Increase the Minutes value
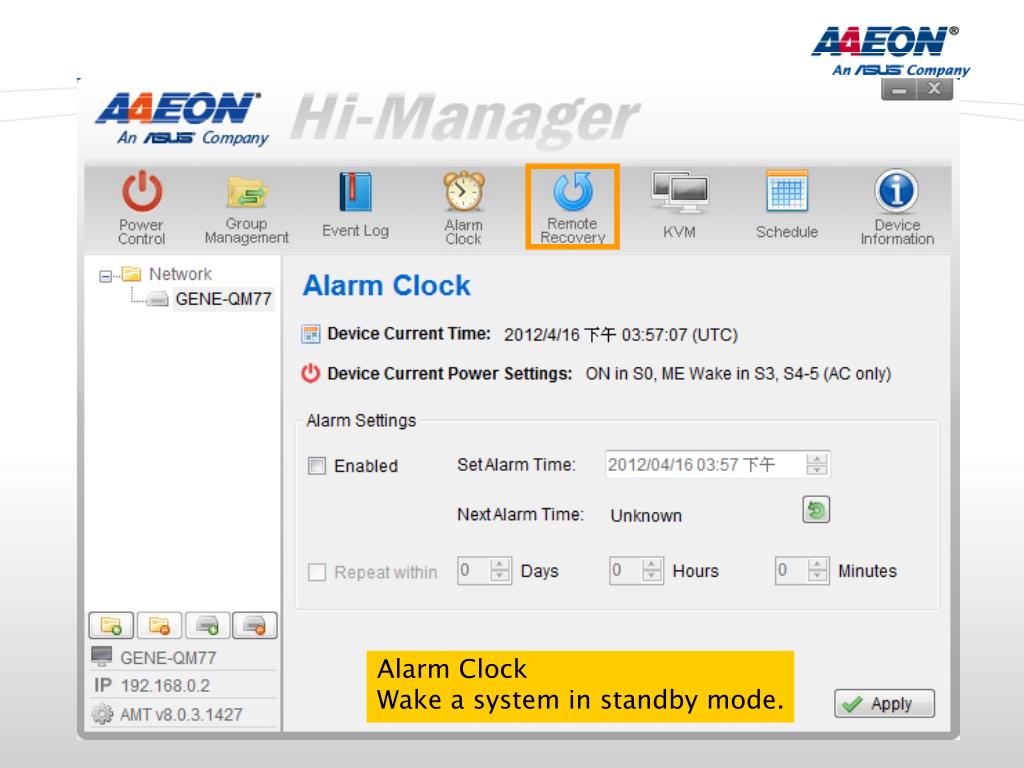The image size is (1024, 768). [818, 565]
